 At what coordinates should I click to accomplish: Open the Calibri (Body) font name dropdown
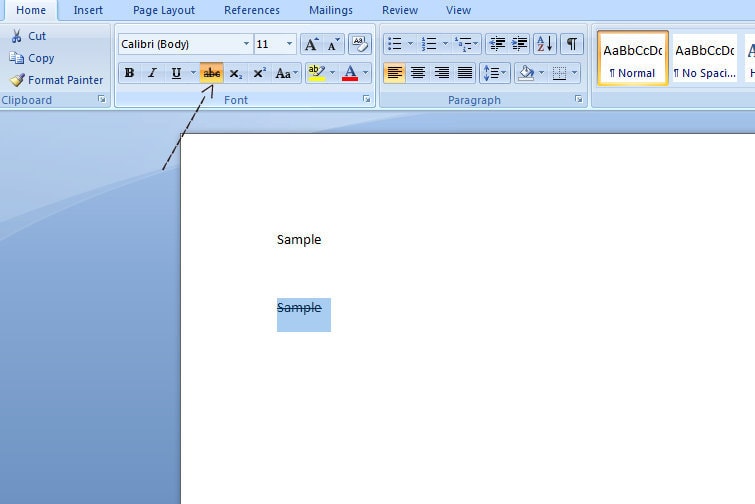[246, 44]
